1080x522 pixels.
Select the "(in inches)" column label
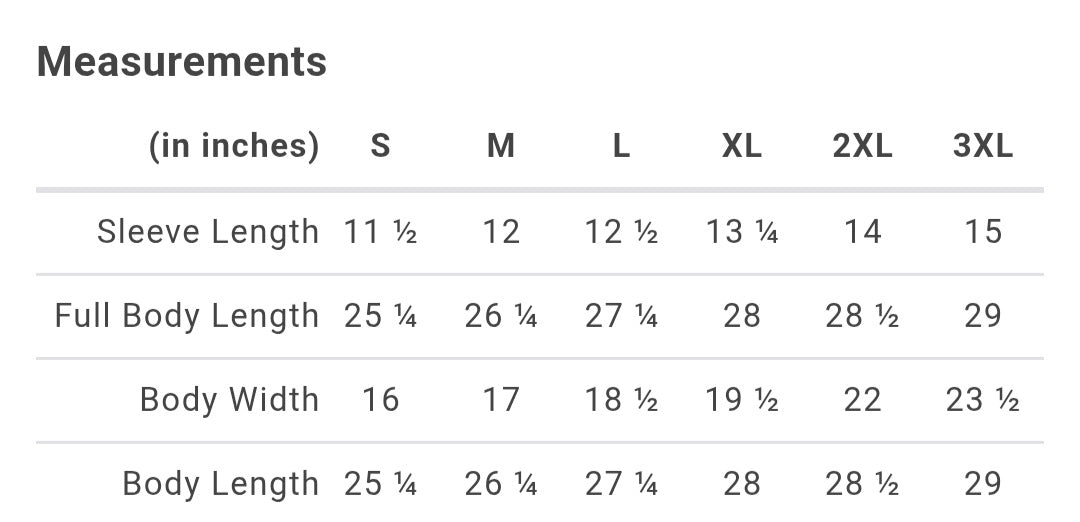tap(234, 146)
